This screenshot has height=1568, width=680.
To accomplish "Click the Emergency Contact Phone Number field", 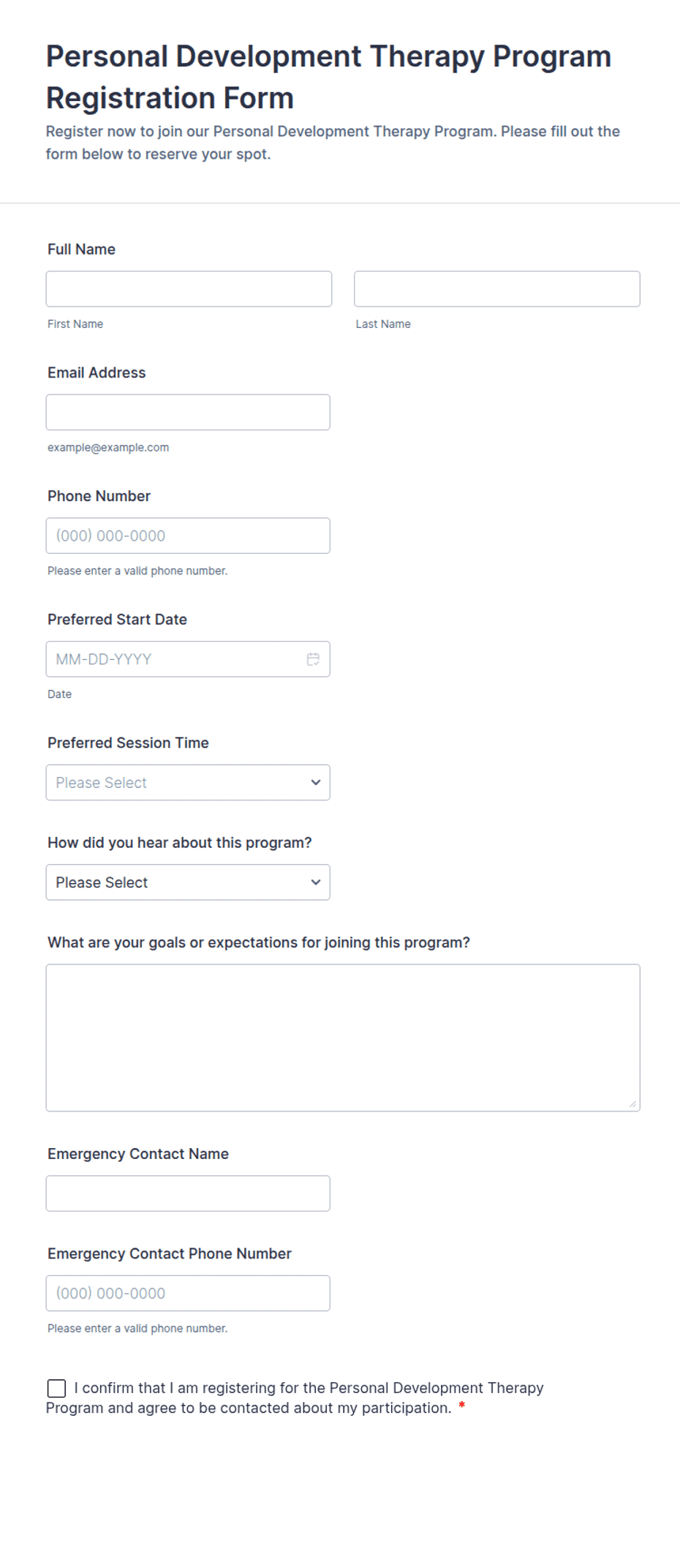I will click(188, 1294).
